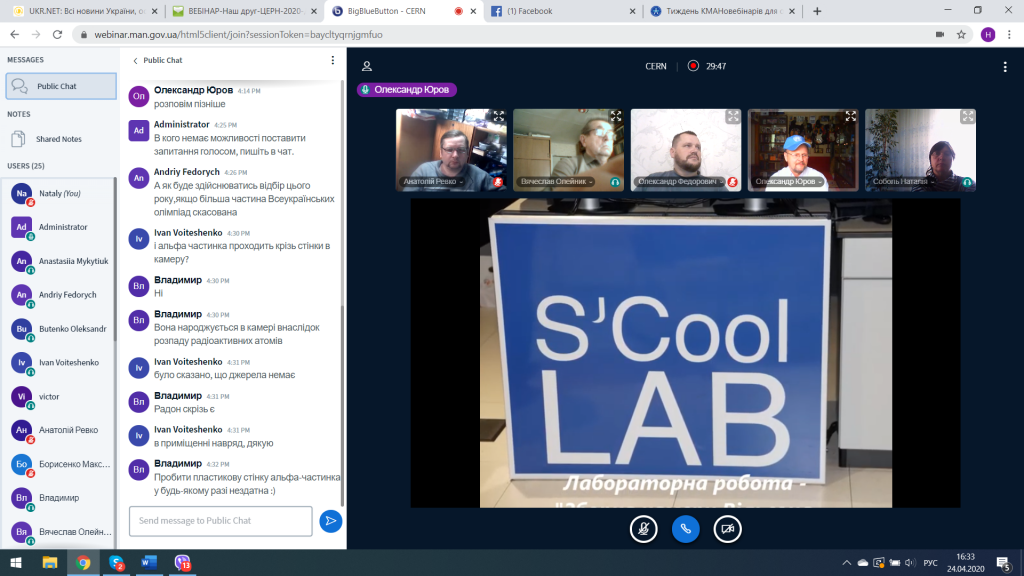Open a new browser tab
The height and width of the screenshot is (576, 1024).
[x=817, y=11]
